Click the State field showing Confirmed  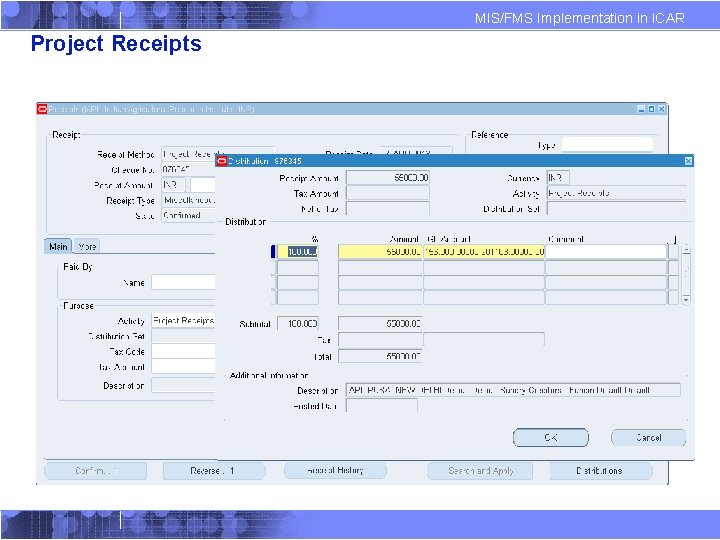[188, 215]
